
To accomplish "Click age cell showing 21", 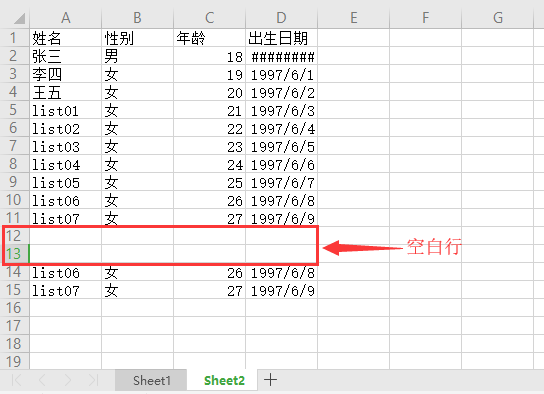I will pyautogui.click(x=210, y=110).
